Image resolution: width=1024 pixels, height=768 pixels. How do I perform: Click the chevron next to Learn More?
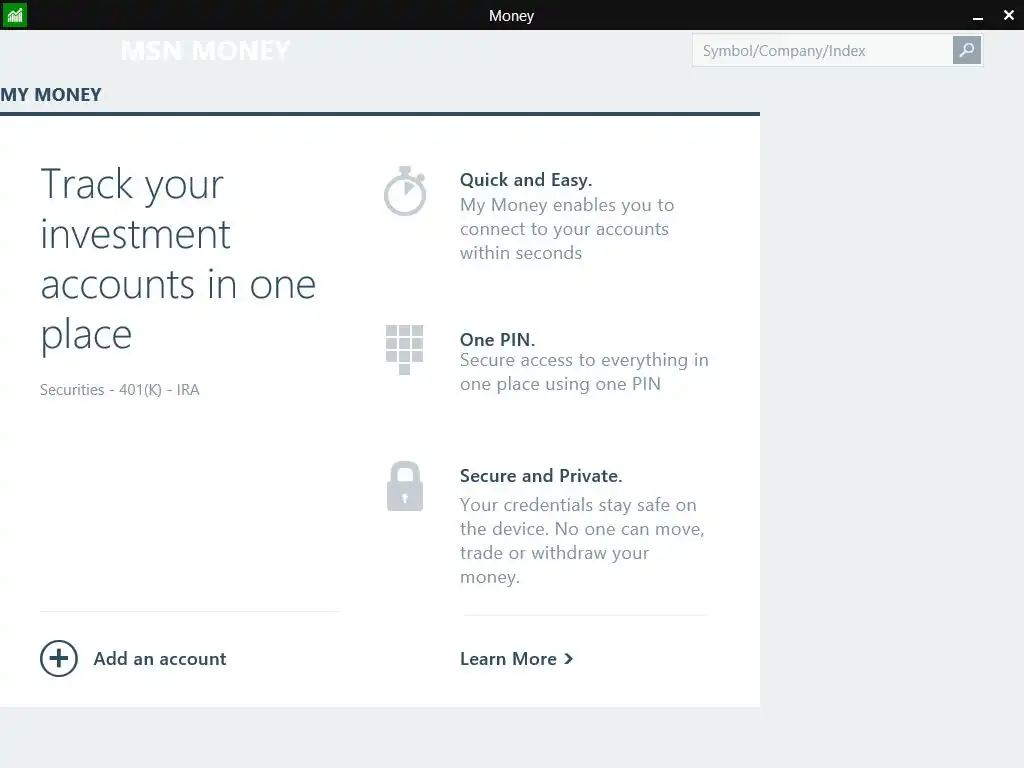coord(568,659)
